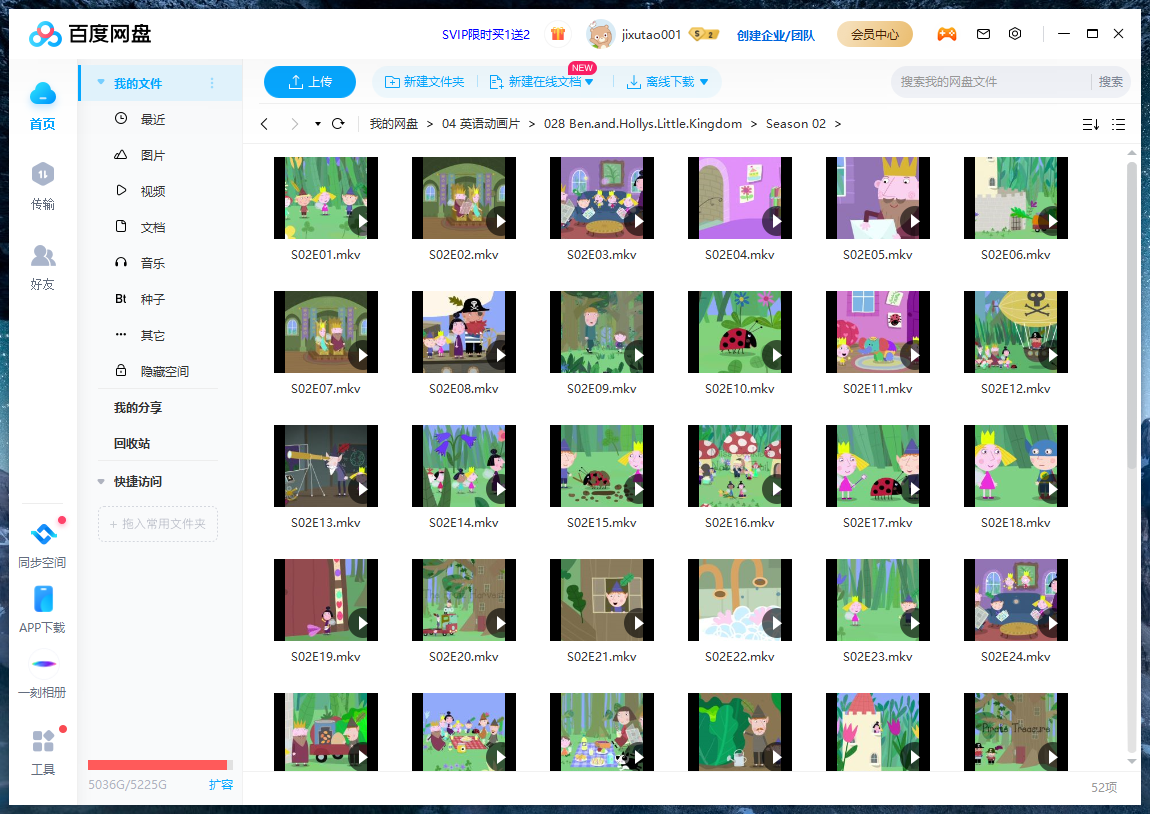This screenshot has width=1150, height=814.
Task: Switch the file view to list mode
Action: click(x=1118, y=124)
